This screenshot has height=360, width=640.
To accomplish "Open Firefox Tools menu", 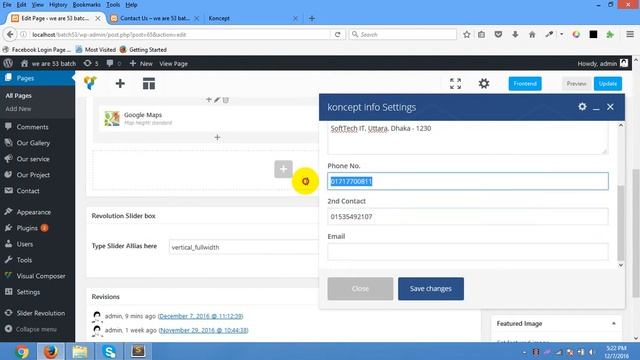I will pyautogui.click(x=113, y=4).
